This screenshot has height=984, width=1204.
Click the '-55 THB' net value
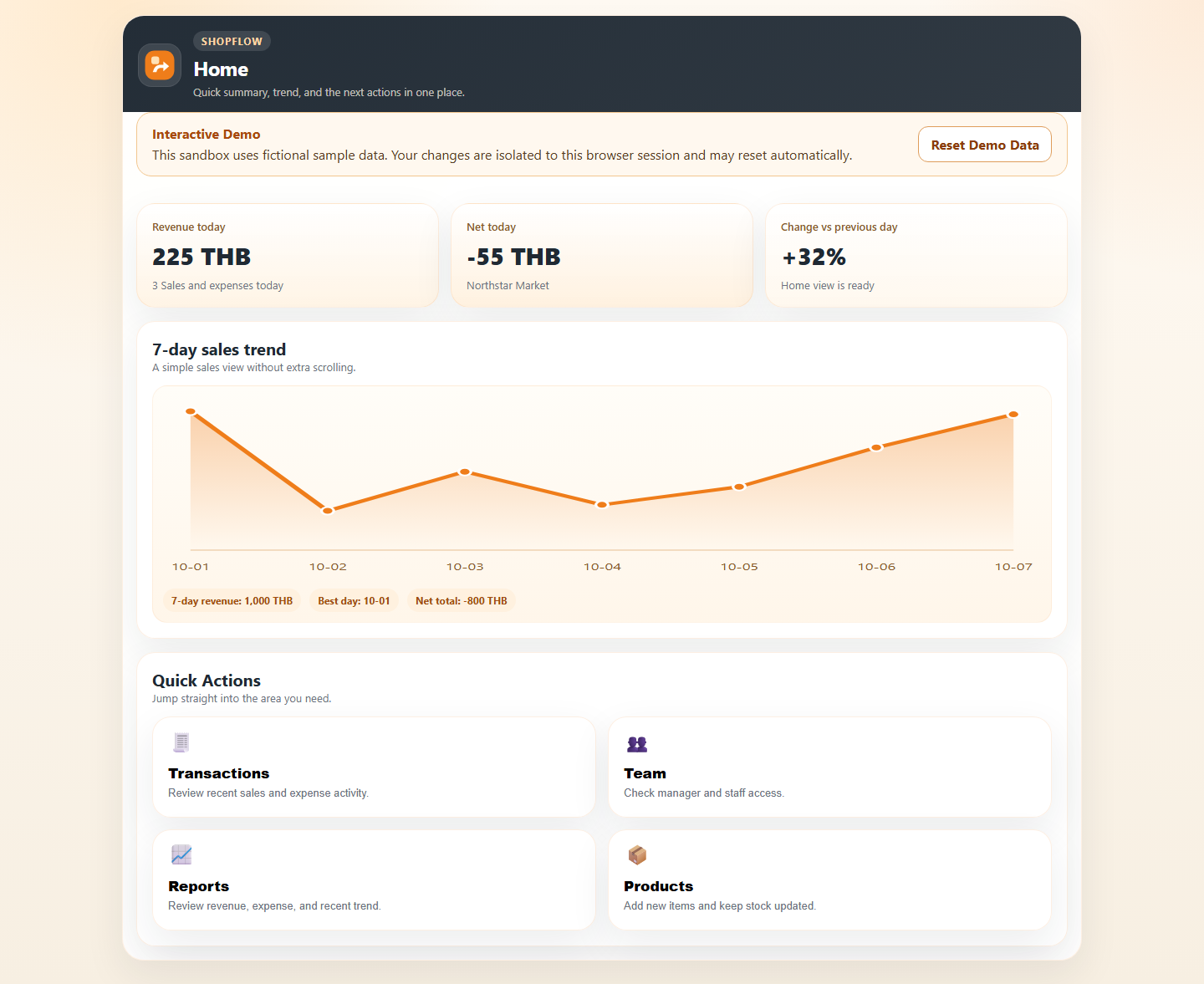coord(513,257)
